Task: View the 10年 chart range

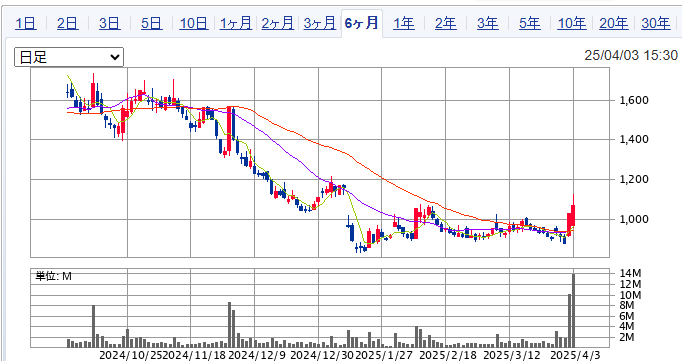Action: [572, 23]
